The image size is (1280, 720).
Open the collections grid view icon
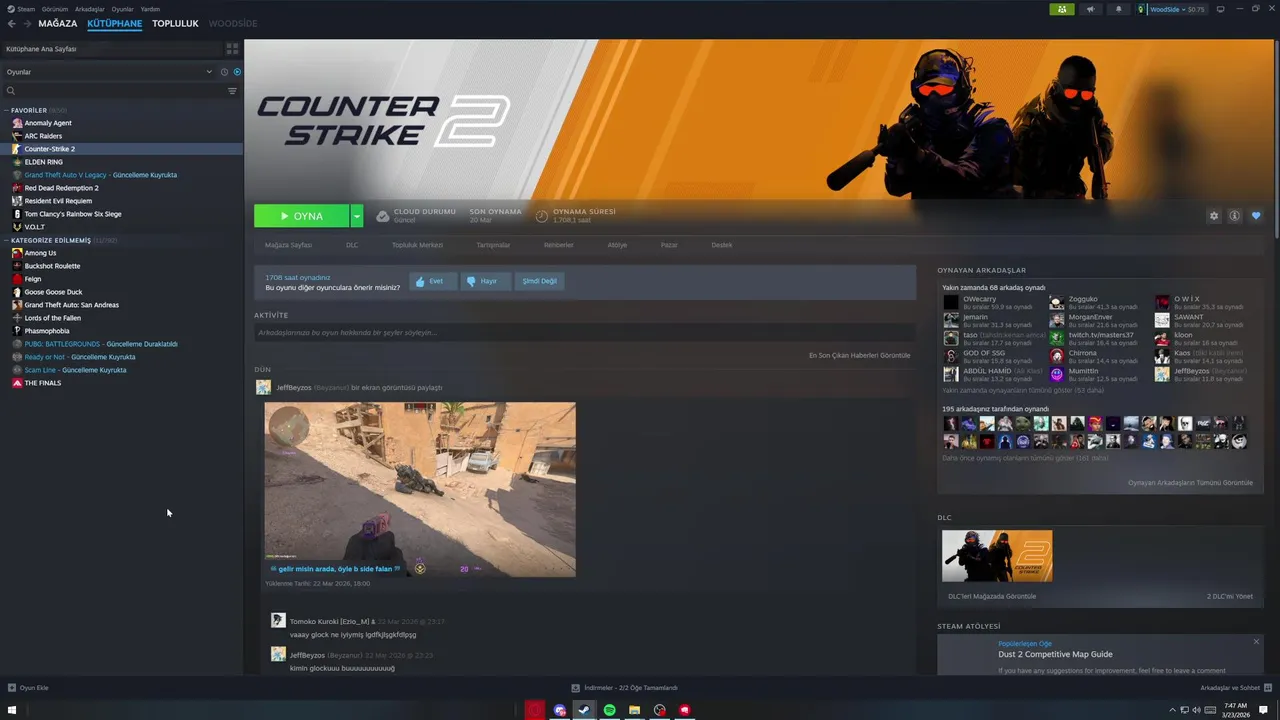click(x=232, y=48)
